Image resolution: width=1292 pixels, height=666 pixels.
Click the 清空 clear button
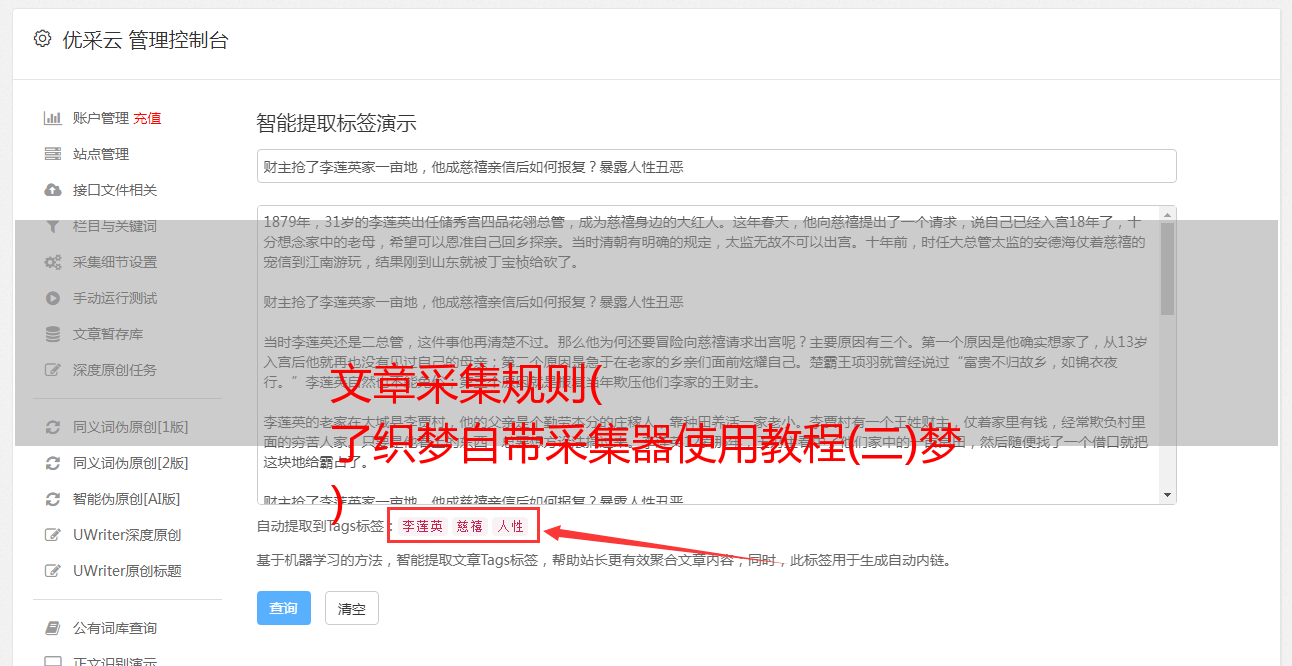click(352, 608)
